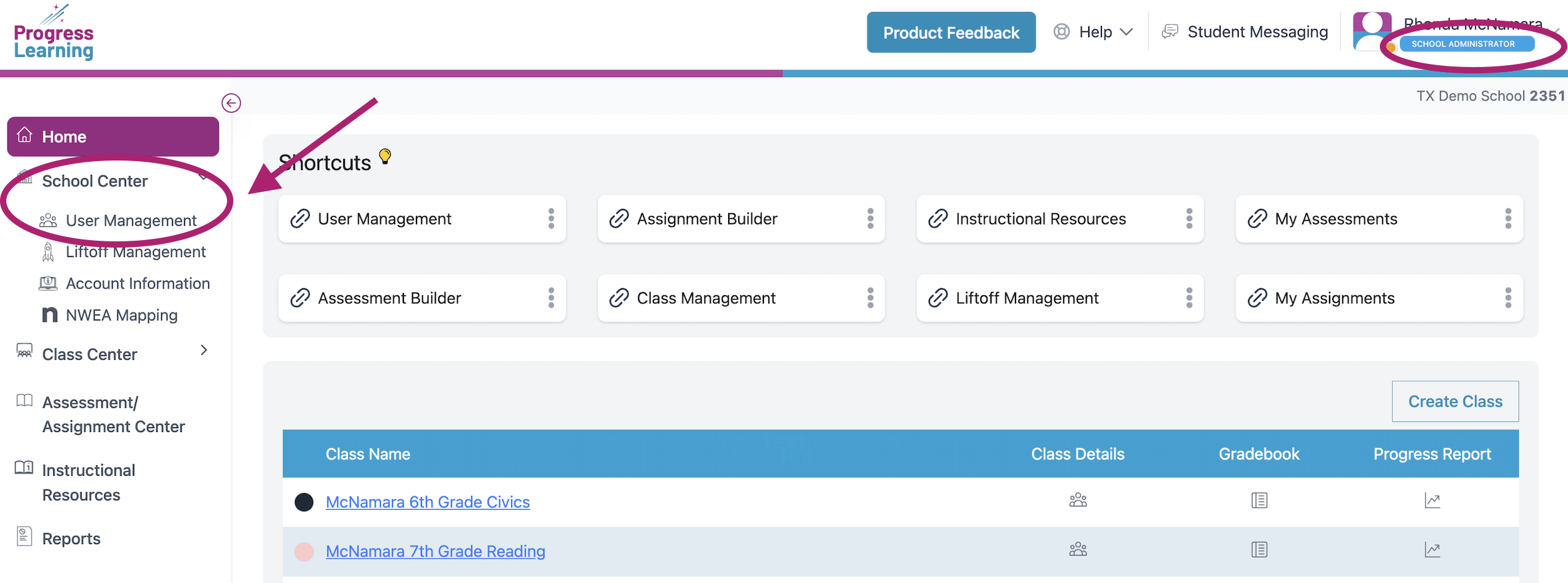1568x583 pixels.
Task: Click the Product Feedback button
Action: pos(951,32)
